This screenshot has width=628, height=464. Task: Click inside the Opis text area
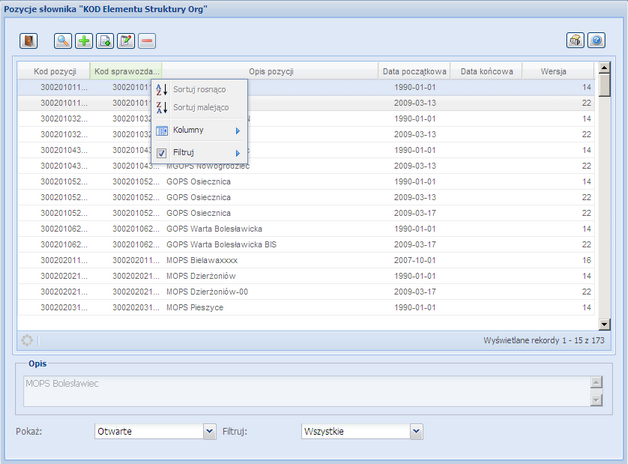tap(300, 391)
